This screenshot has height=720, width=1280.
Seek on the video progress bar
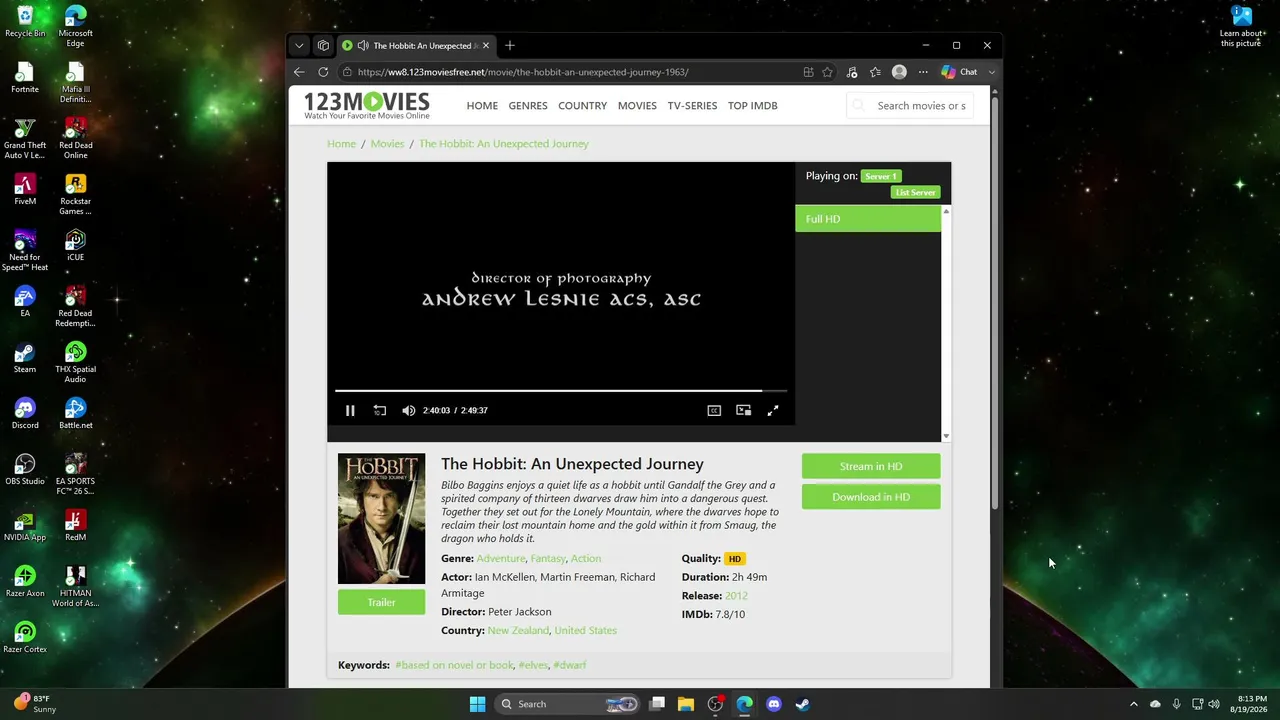point(561,390)
